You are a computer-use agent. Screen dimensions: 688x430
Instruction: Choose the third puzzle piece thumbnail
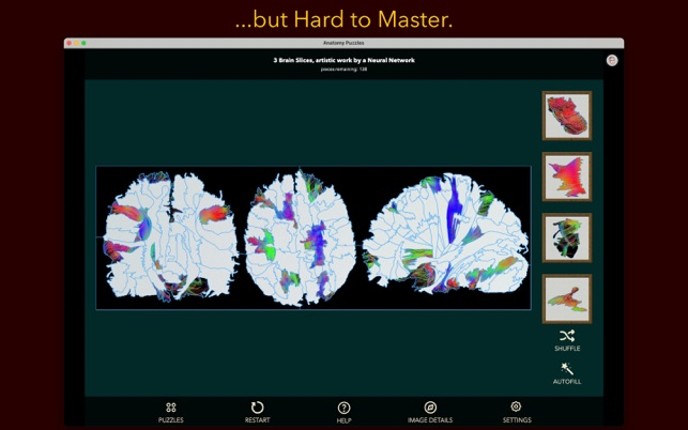567,238
